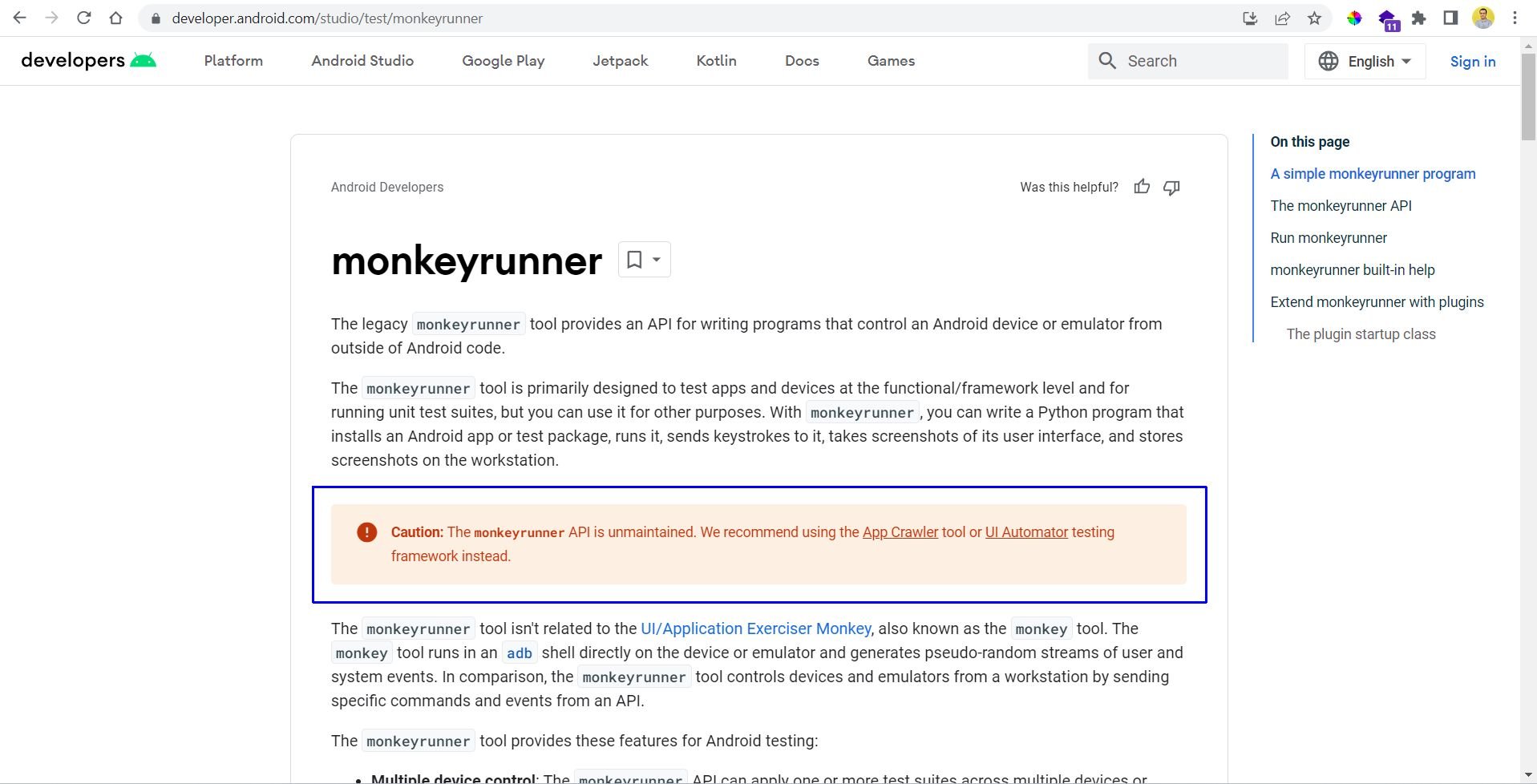This screenshot has height=784, width=1537.
Task: Click the Sign in link
Action: (1473, 61)
